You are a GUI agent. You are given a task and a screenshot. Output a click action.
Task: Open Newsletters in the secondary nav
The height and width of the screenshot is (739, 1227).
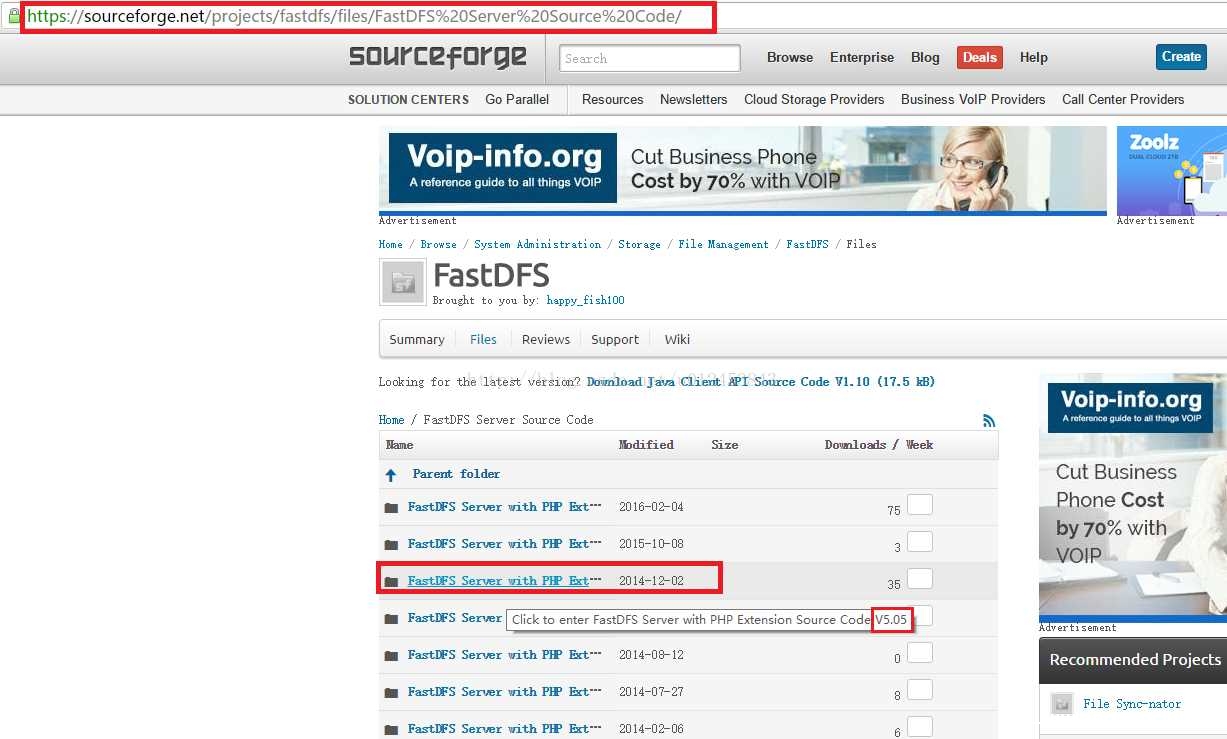pyautogui.click(x=694, y=99)
